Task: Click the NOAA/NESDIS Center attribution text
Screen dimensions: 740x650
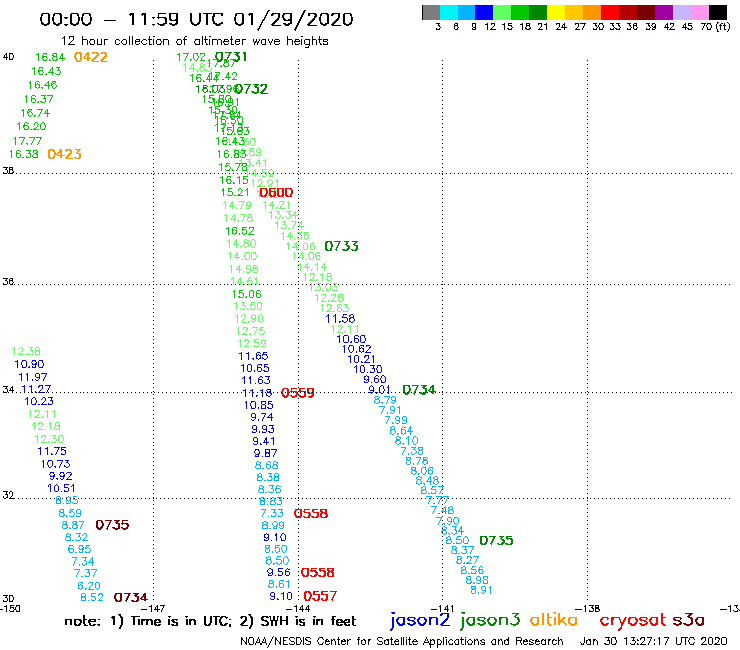Action: pos(402,642)
